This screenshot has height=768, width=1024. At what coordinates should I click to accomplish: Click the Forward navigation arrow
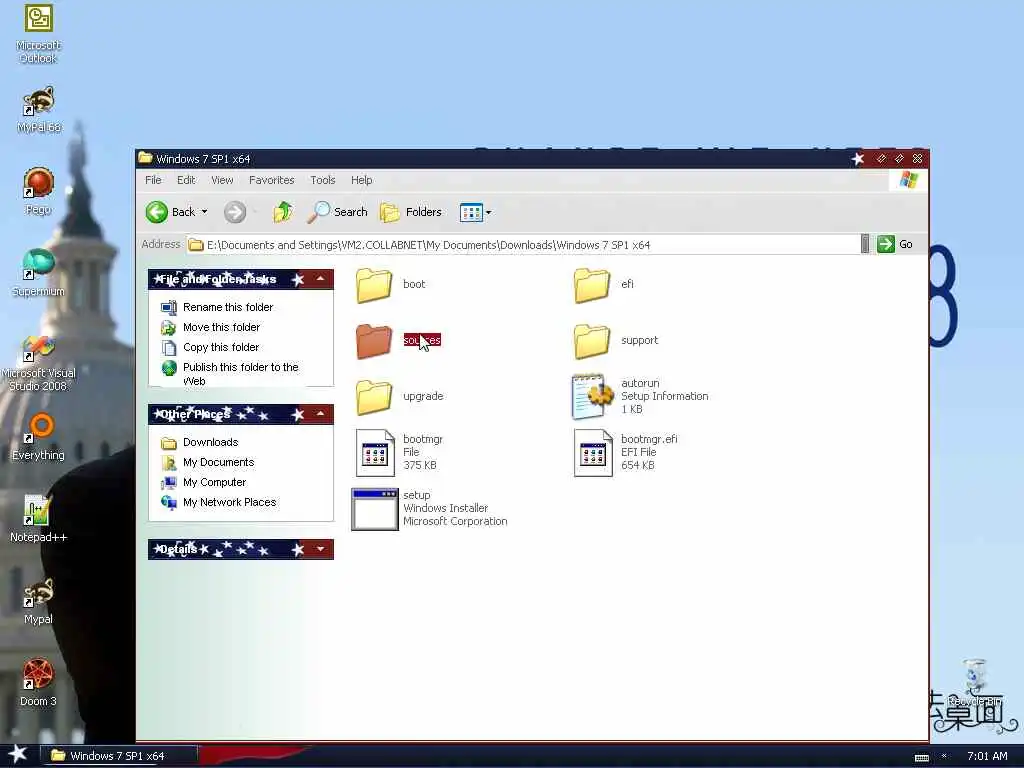point(235,212)
